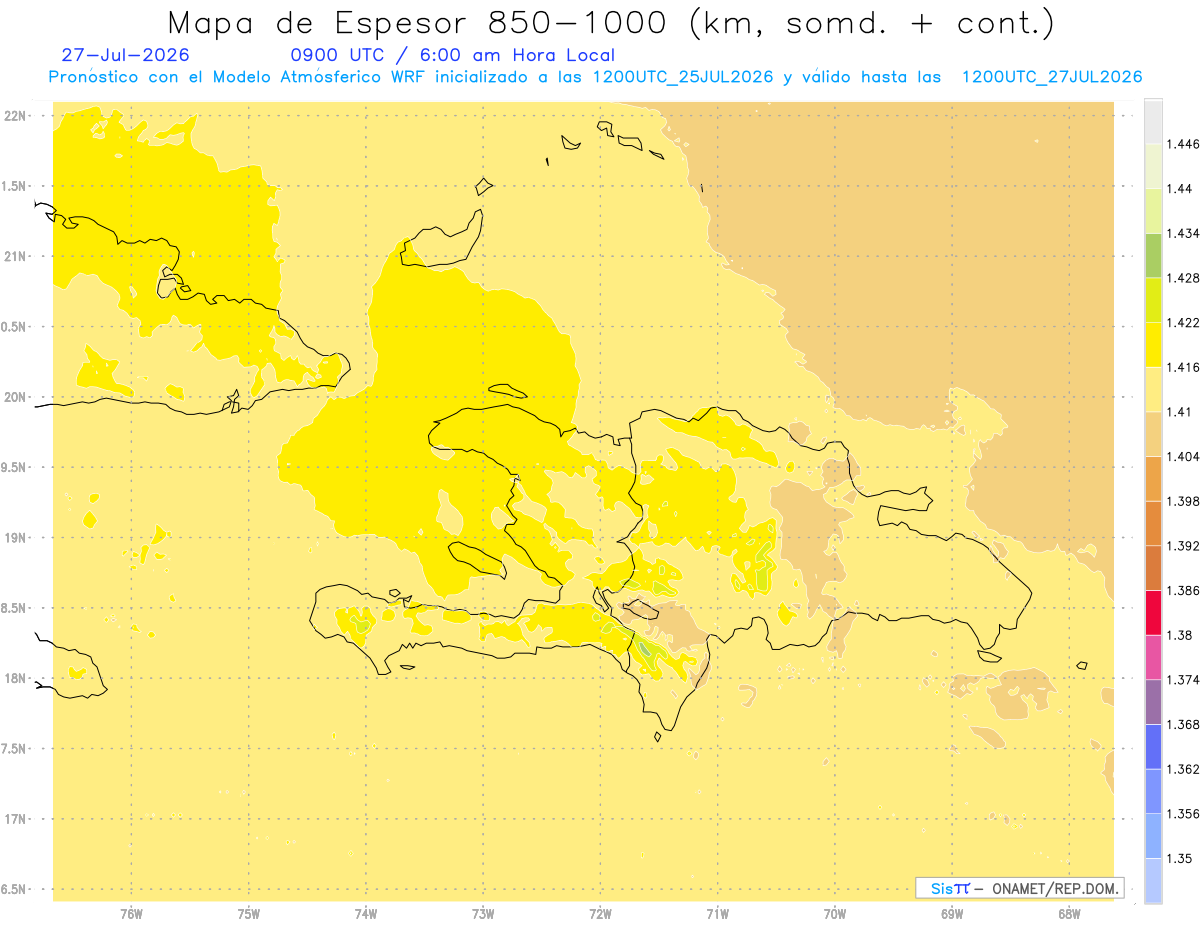Click the legend value '1.434'
Image resolution: width=1200 pixels, height=927 pixels.
[x=1183, y=233]
